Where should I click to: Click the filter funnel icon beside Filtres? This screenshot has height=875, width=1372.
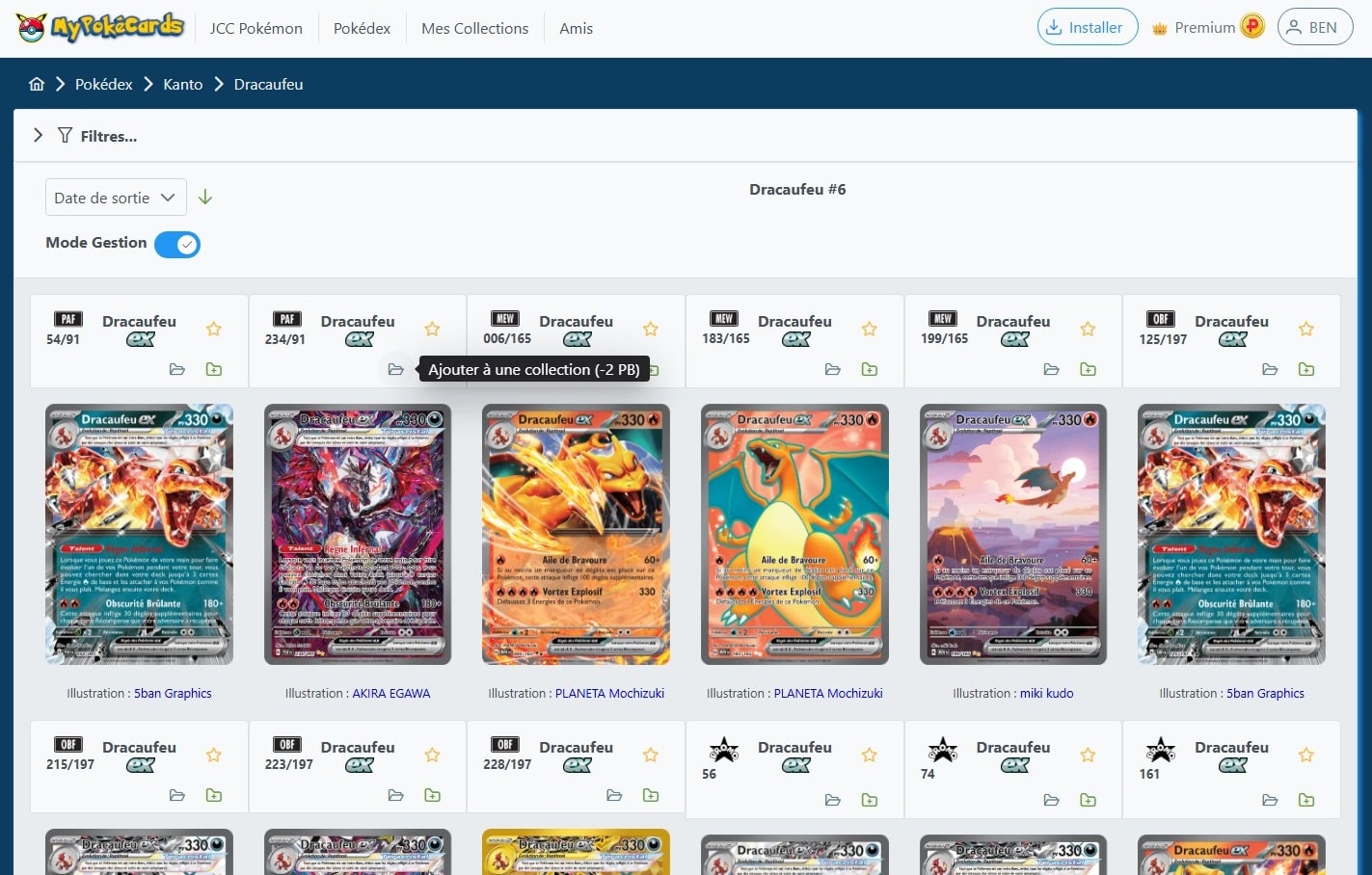(64, 135)
